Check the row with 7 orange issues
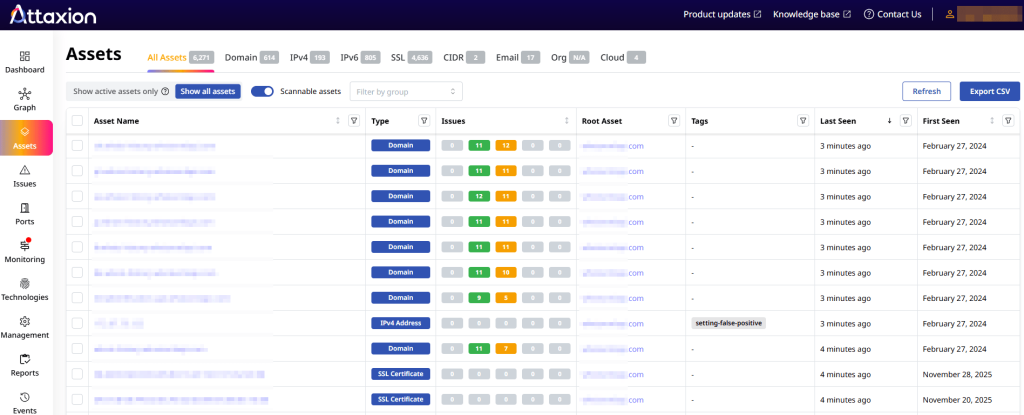 78,348
